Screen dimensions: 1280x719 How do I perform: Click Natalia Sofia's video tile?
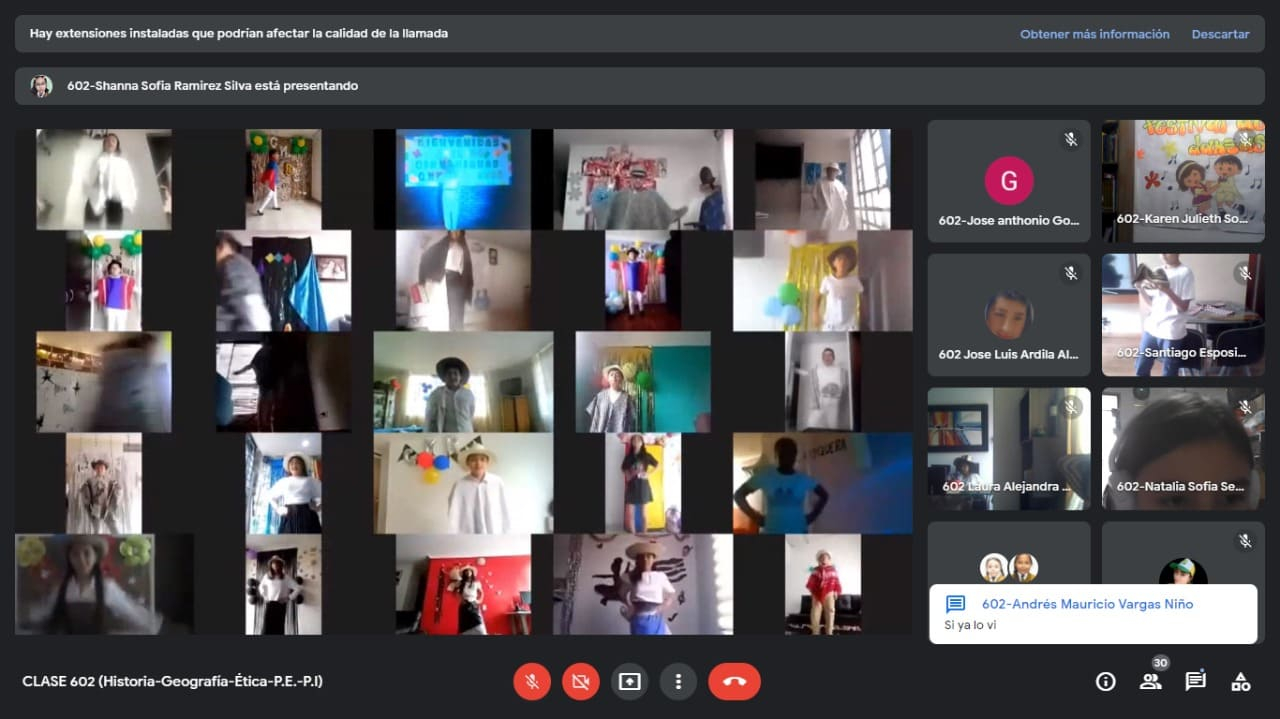[1182, 449]
